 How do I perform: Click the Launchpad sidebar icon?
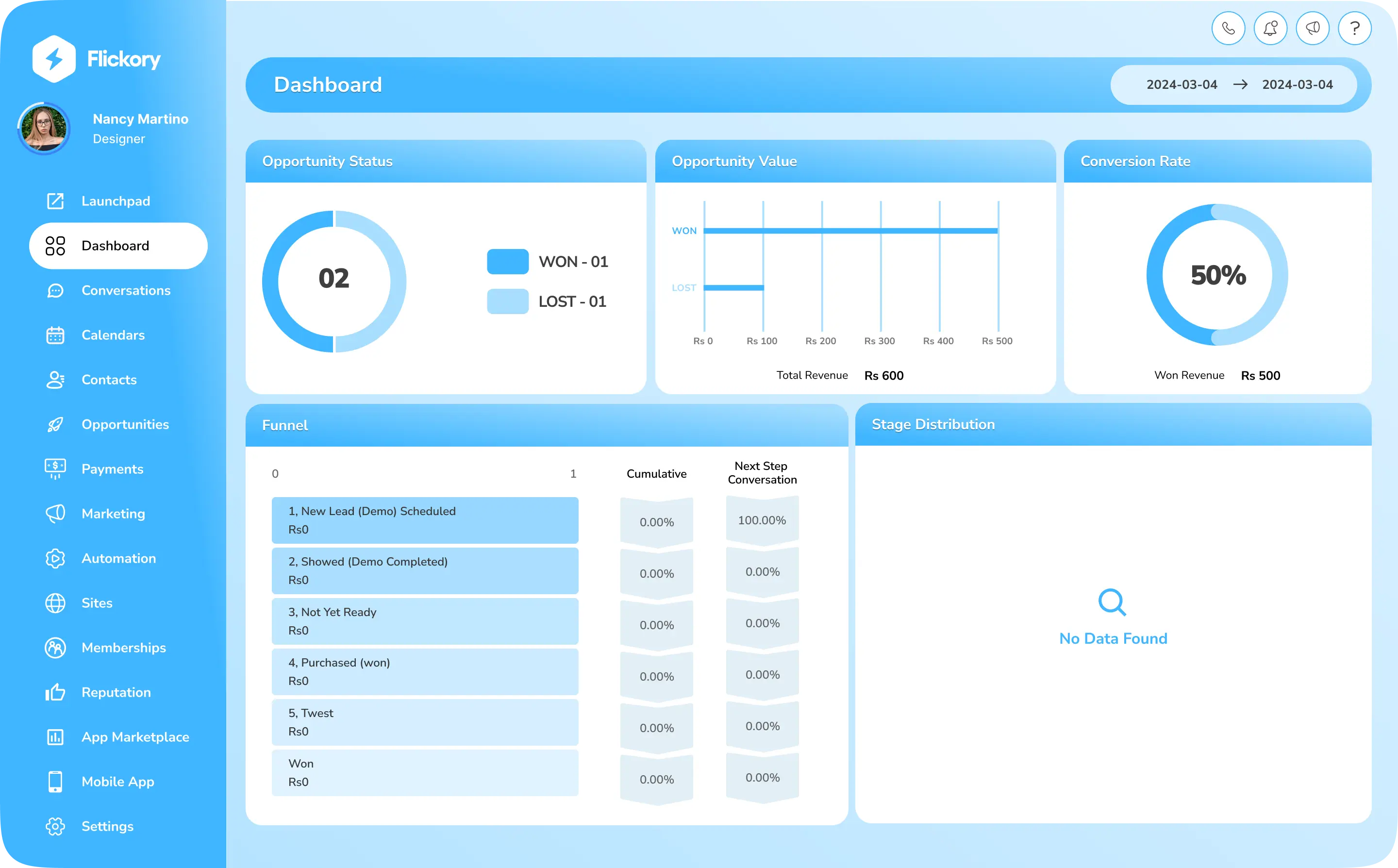point(55,201)
